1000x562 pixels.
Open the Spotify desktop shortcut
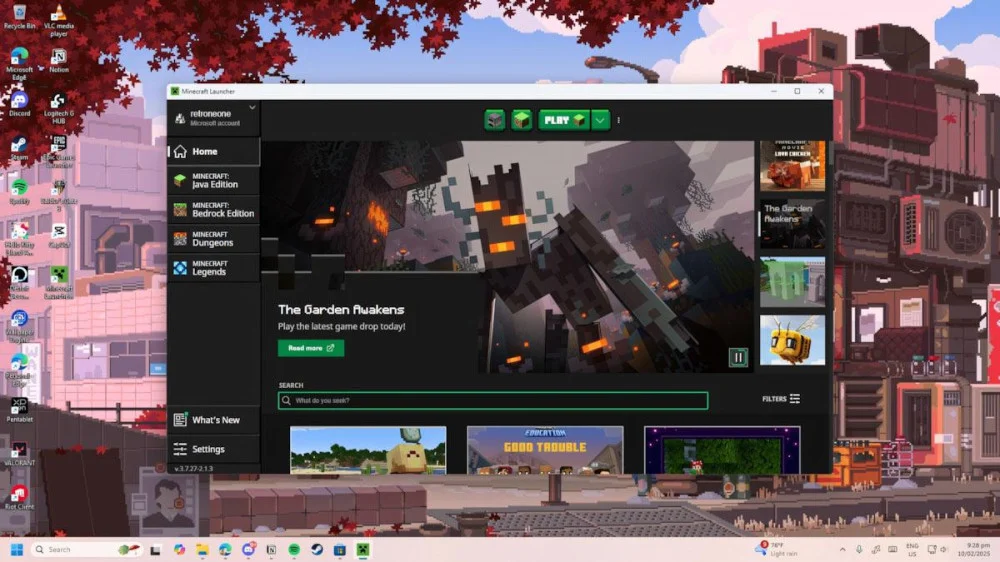tap(19, 193)
